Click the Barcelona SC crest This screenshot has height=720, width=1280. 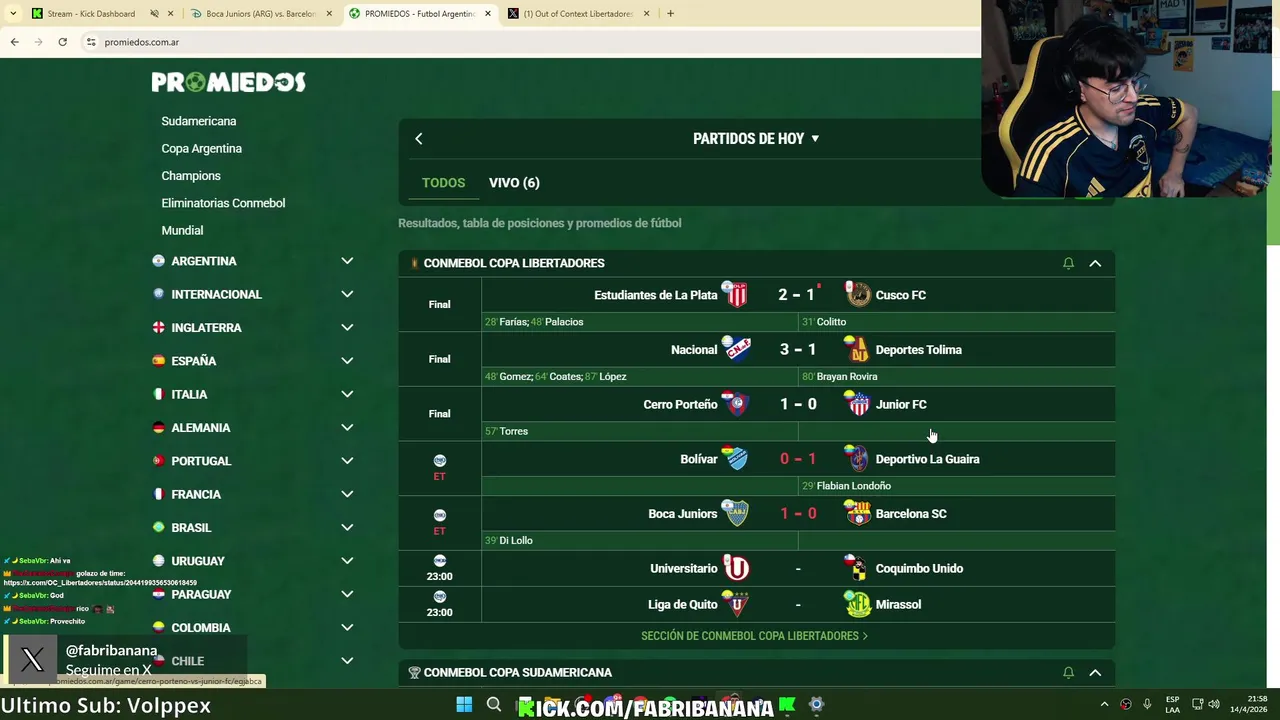pos(858,513)
